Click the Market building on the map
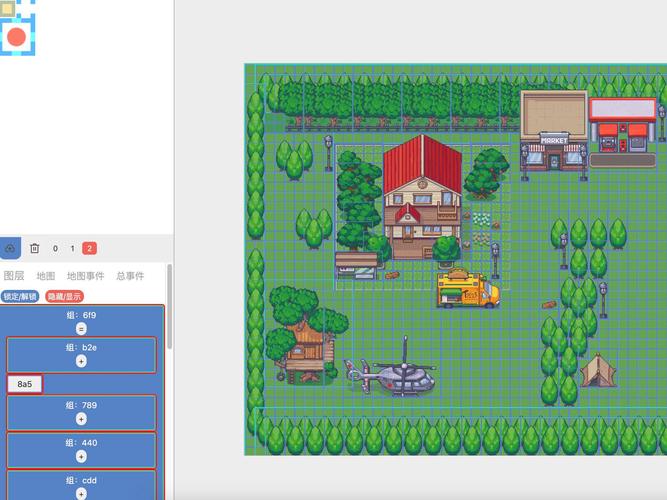The width and height of the screenshot is (667, 500). pos(553,128)
